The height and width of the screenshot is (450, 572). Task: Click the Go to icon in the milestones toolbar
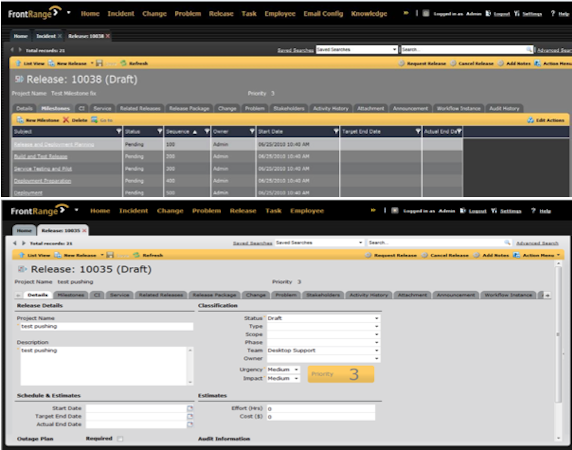click(94, 120)
